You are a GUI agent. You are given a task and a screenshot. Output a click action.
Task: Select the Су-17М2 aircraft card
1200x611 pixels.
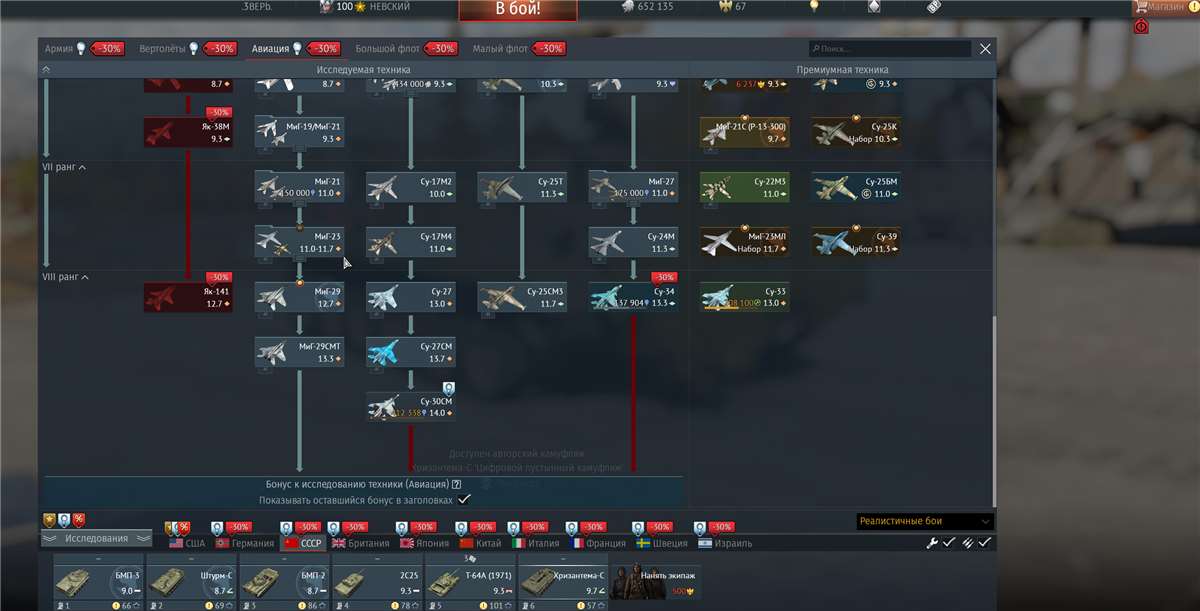[x=411, y=187]
